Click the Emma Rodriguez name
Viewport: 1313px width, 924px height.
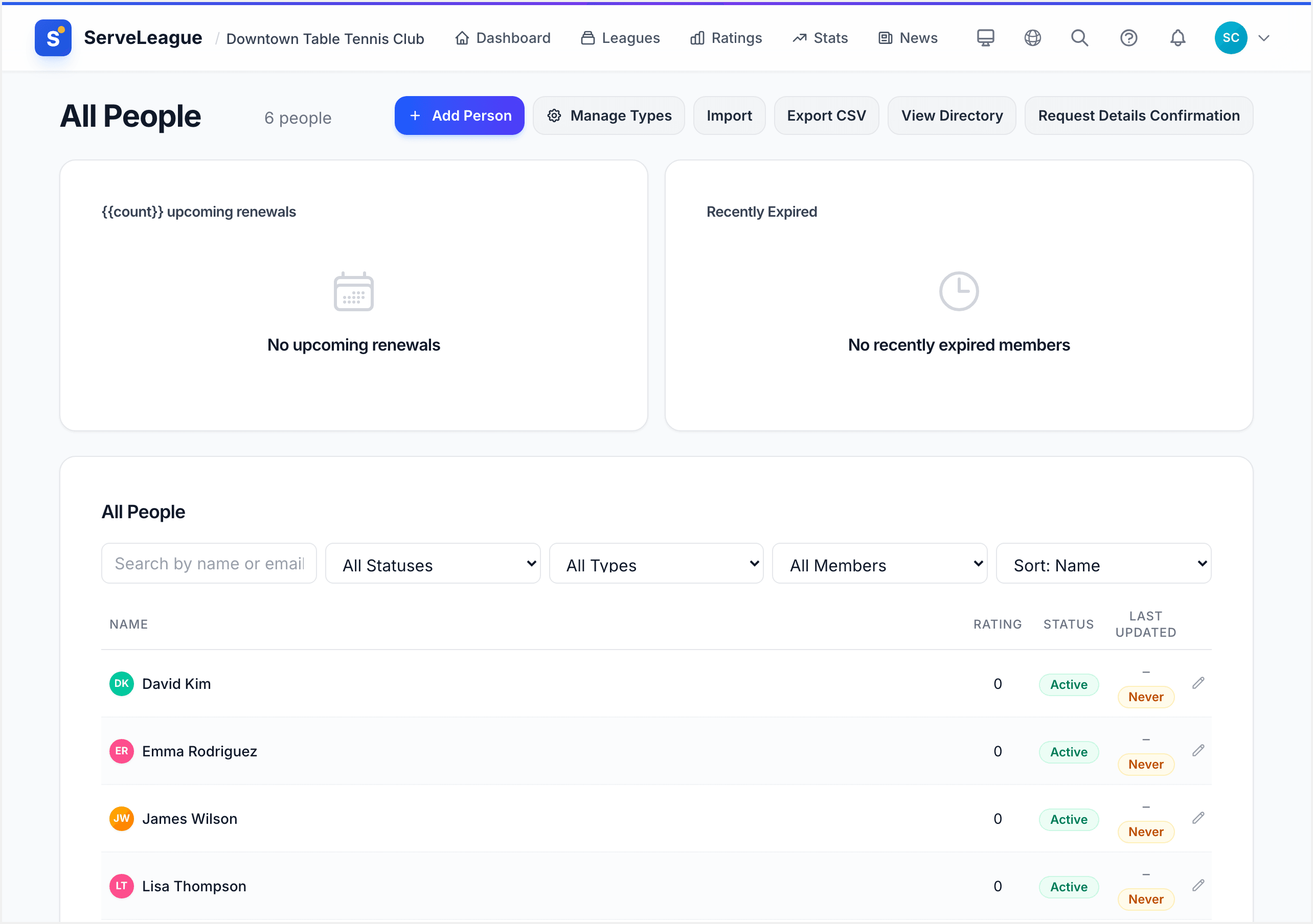(x=199, y=751)
